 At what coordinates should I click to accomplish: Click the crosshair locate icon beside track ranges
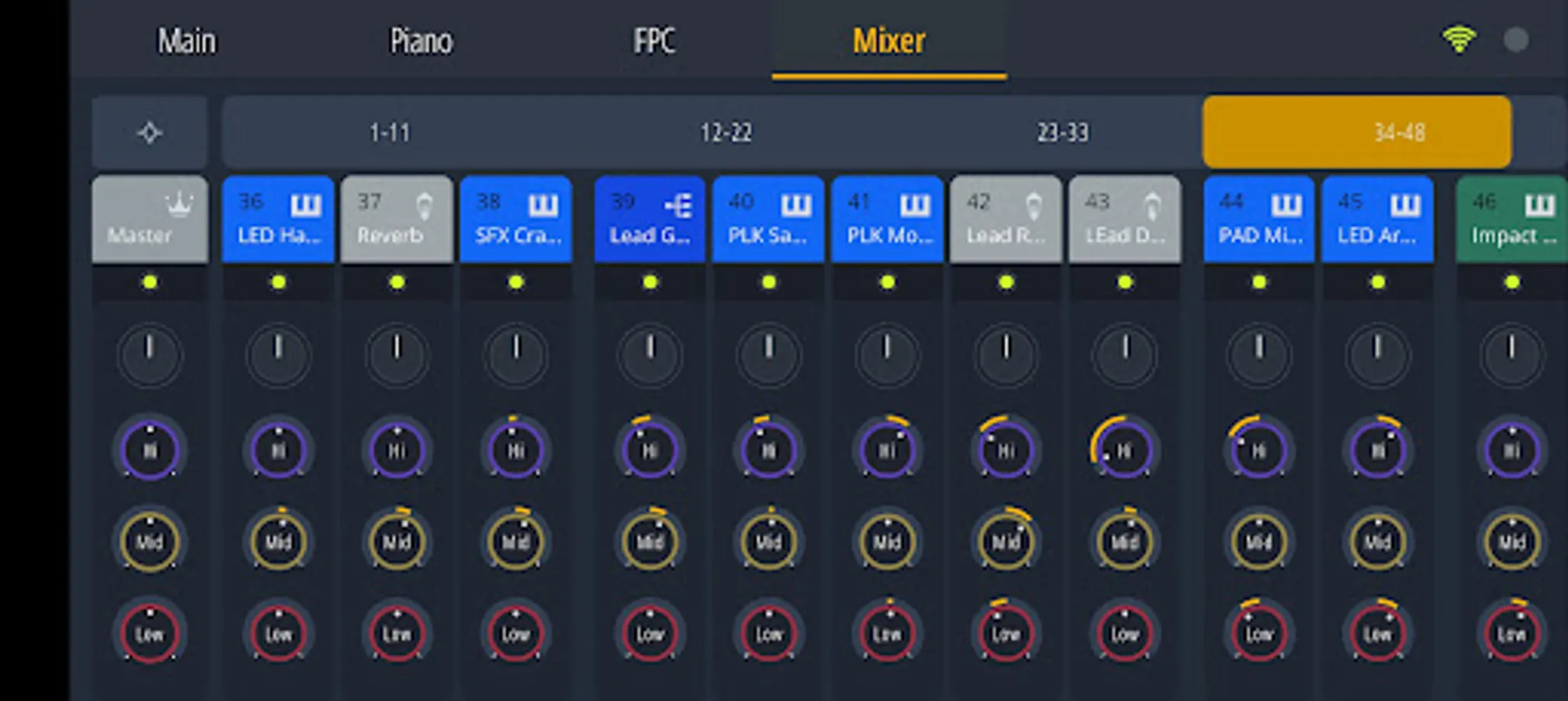pyautogui.click(x=150, y=133)
